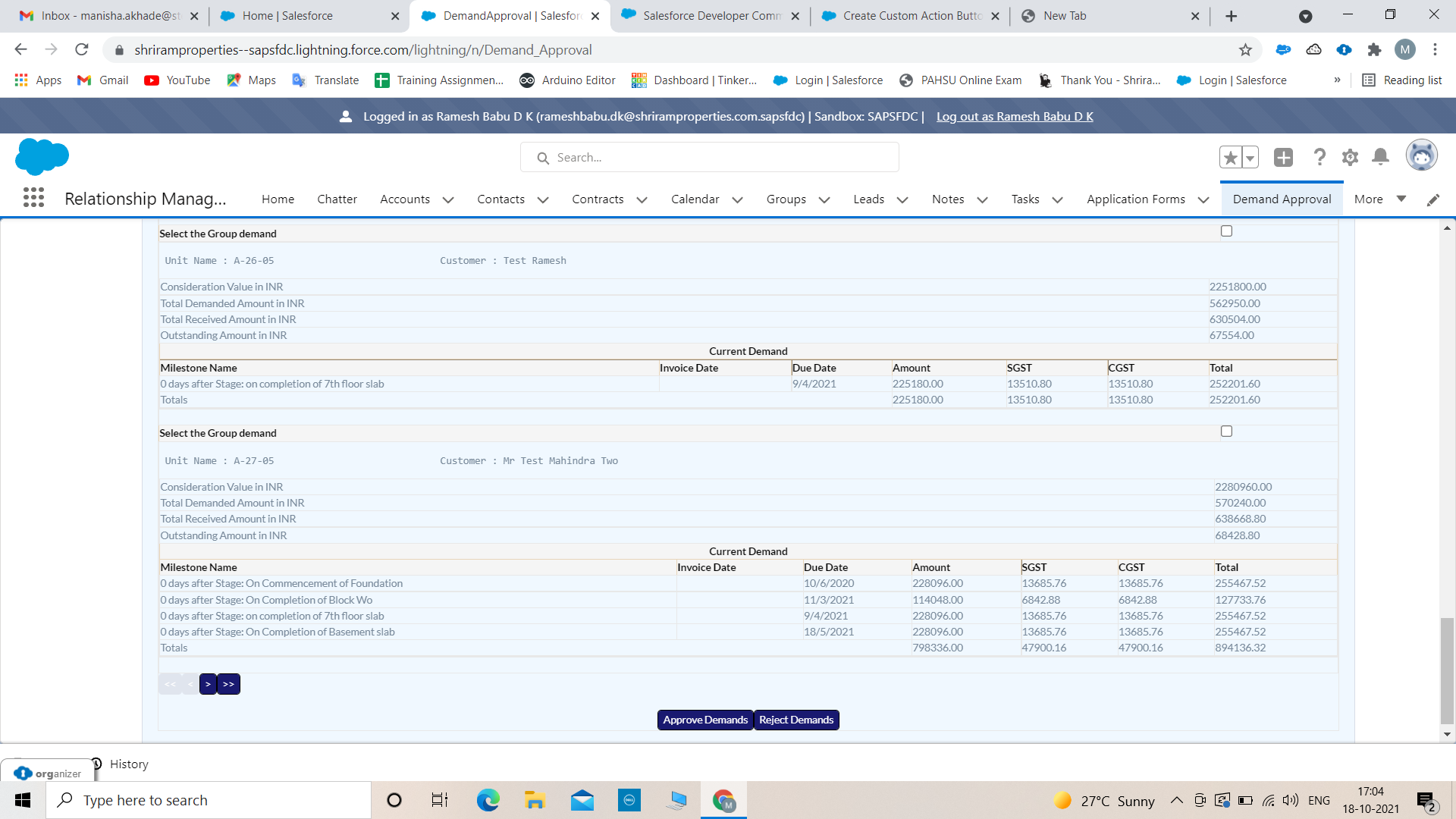The height and width of the screenshot is (819, 1456).
Task: Switch to the Chatter tab
Action: pyautogui.click(x=337, y=199)
